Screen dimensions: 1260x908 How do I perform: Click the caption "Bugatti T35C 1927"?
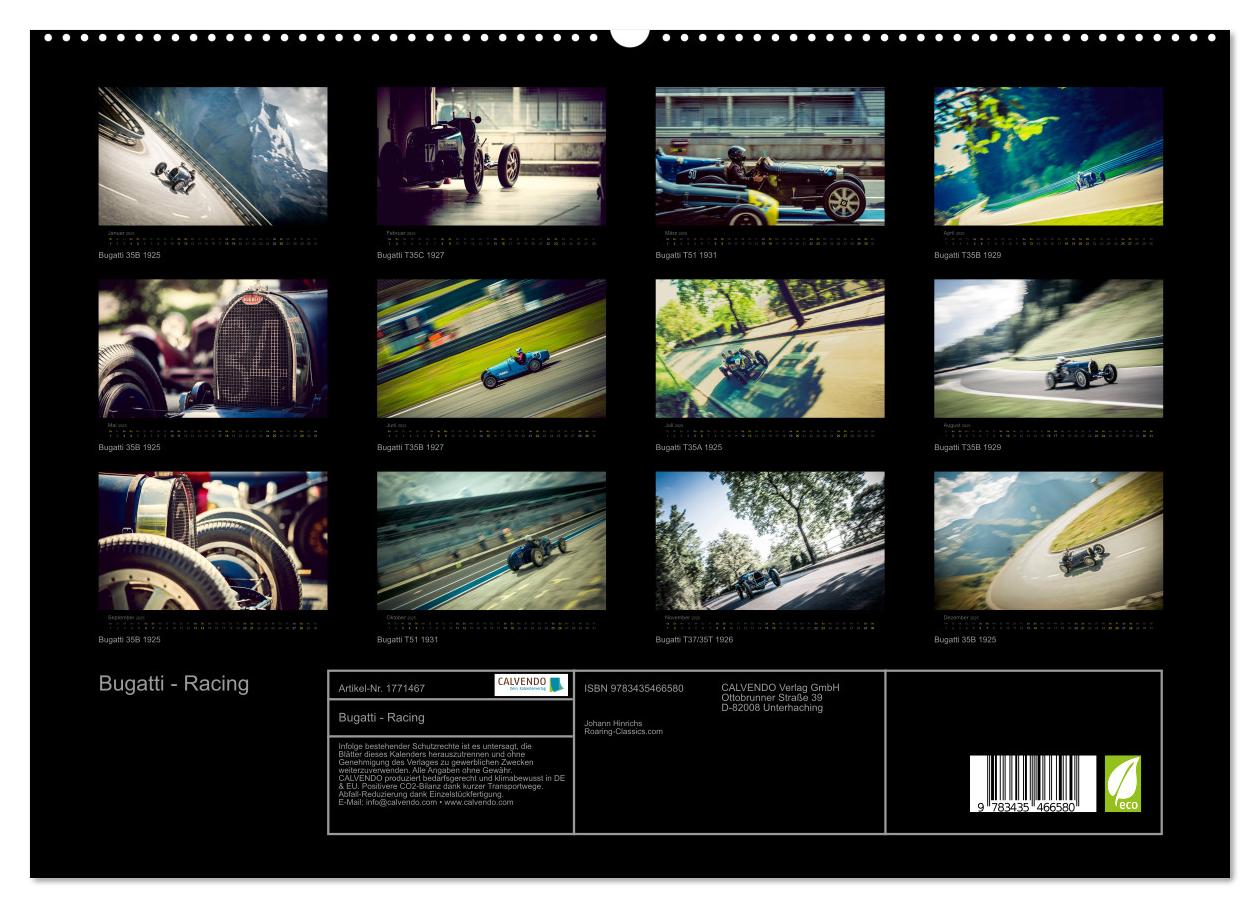pyautogui.click(x=411, y=255)
